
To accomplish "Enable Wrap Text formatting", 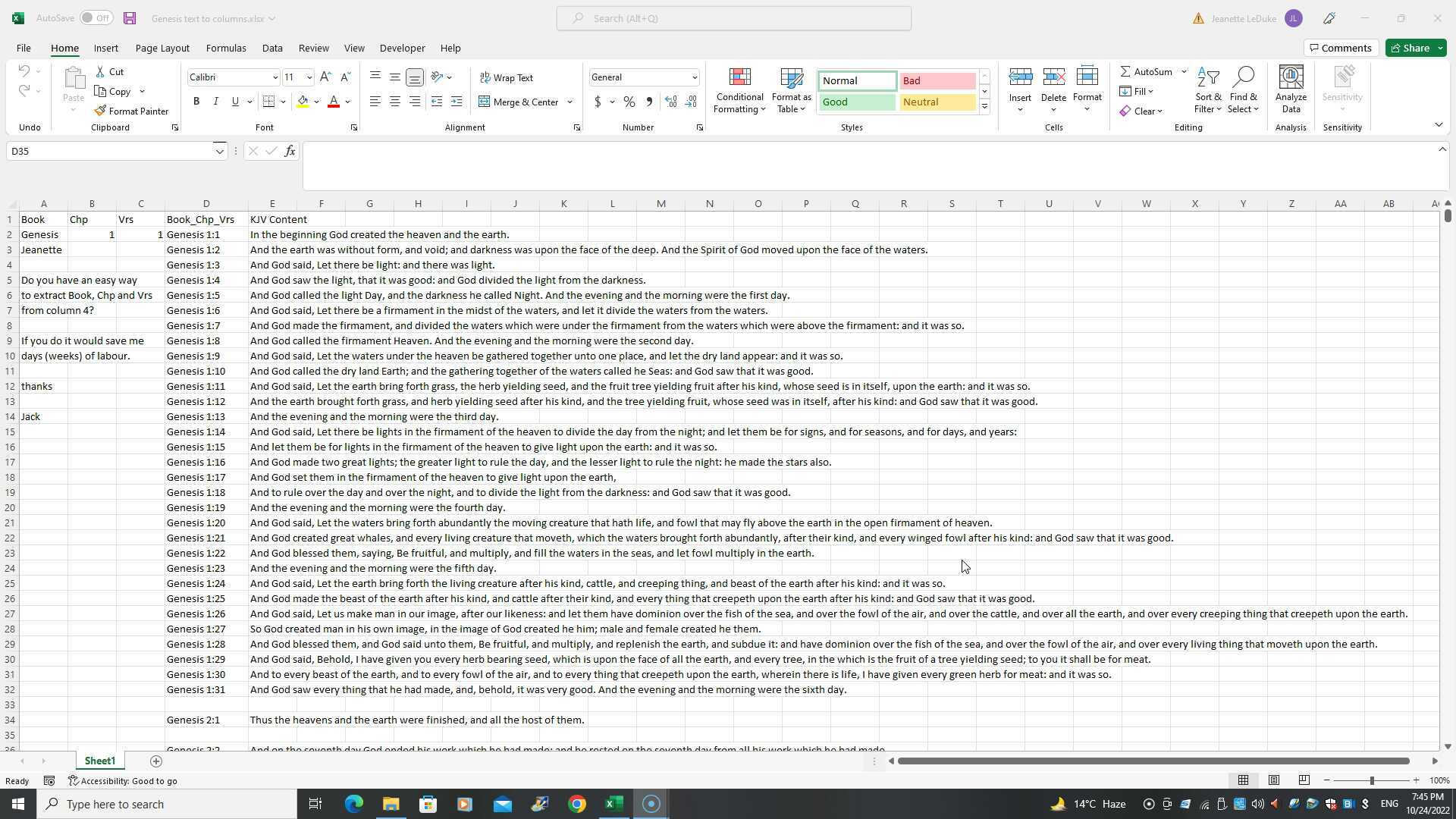I will point(507,77).
